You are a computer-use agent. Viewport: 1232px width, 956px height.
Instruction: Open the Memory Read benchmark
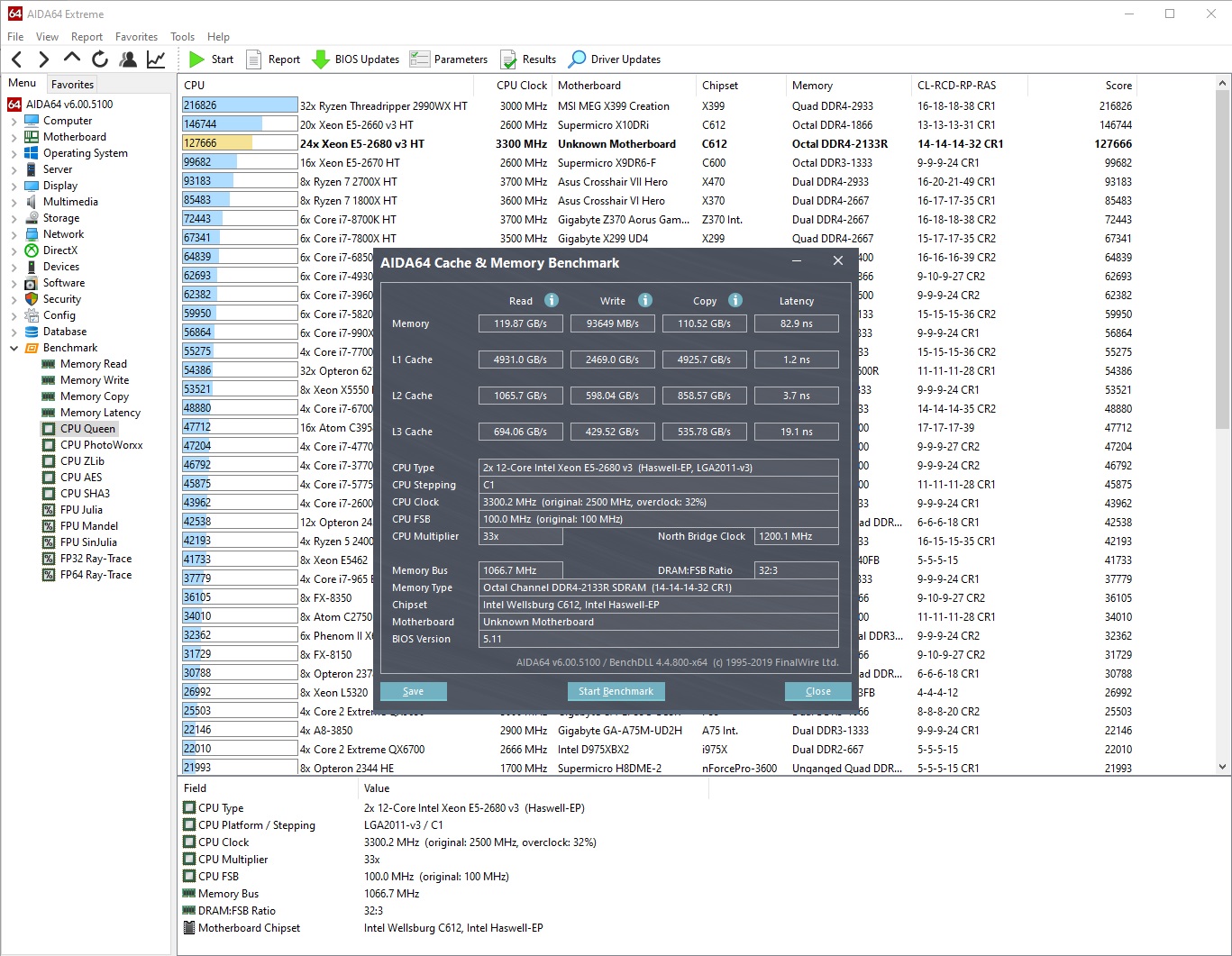pos(94,364)
